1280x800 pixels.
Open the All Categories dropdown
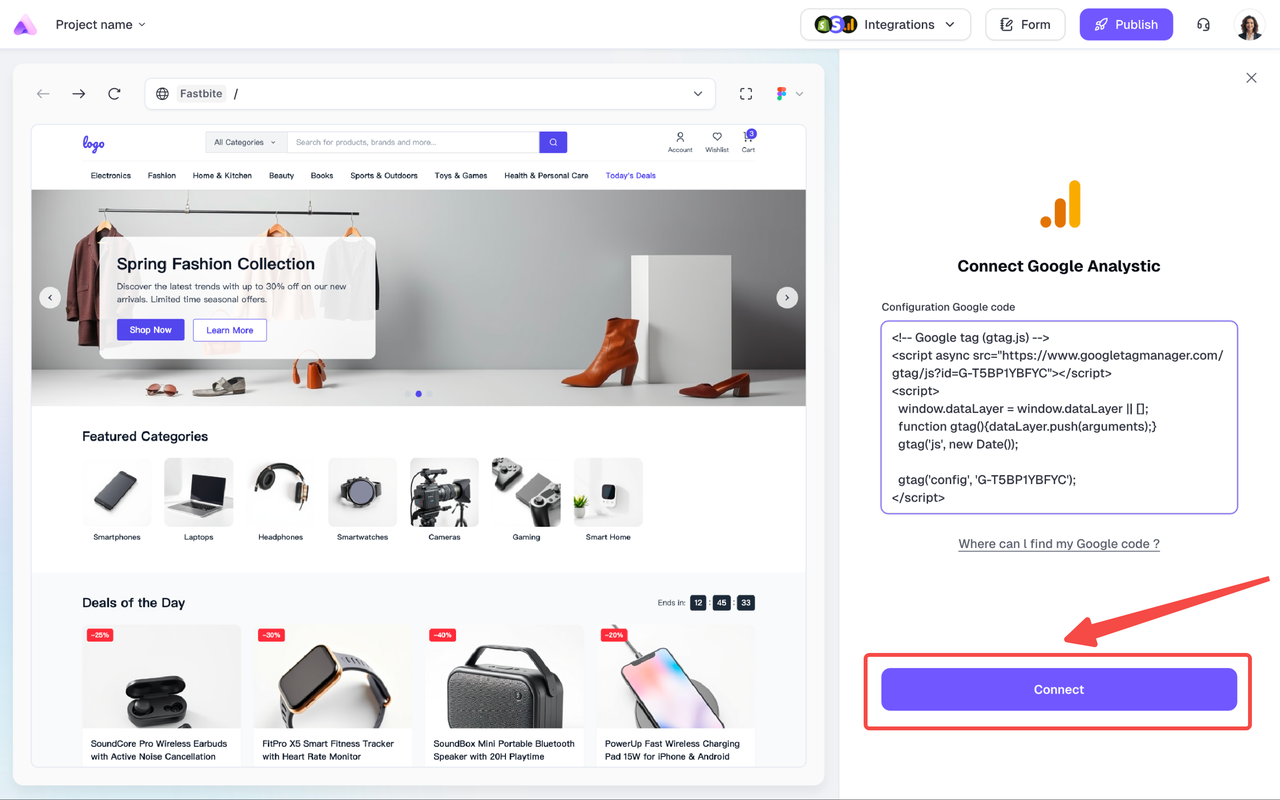pos(246,142)
